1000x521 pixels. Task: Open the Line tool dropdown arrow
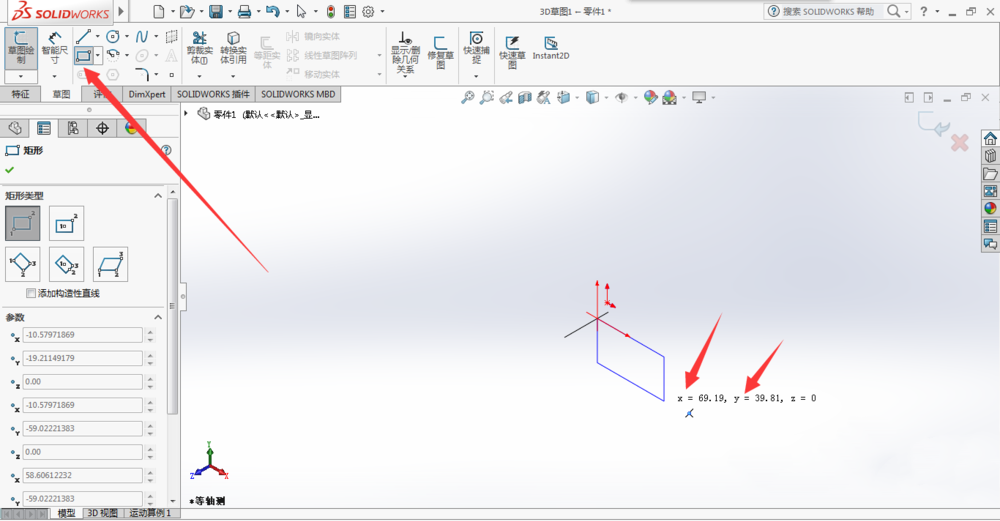pyautogui.click(x=97, y=36)
